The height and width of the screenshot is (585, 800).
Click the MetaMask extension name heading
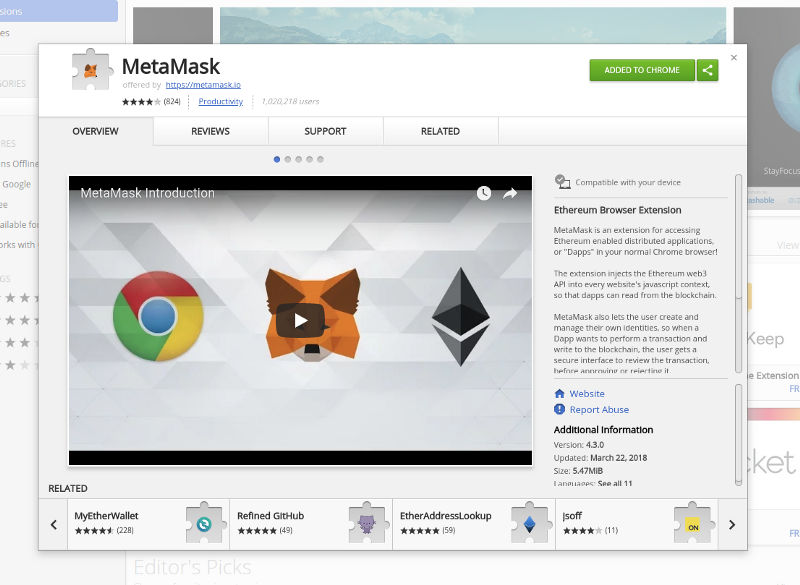(171, 66)
